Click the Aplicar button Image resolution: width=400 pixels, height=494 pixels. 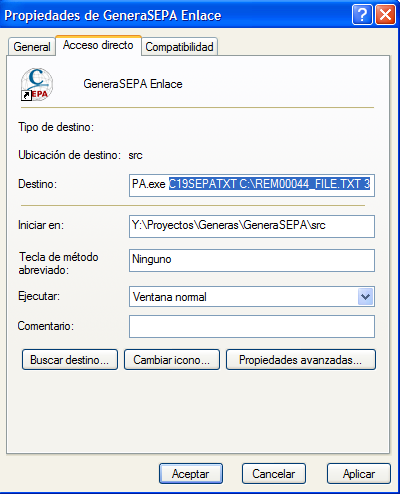[359, 473]
